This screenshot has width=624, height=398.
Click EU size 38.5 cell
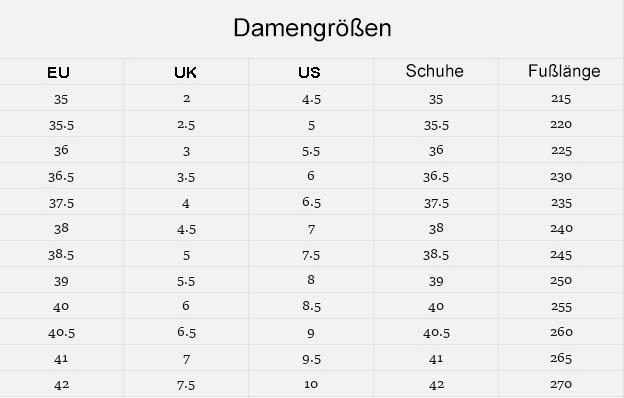click(61, 255)
